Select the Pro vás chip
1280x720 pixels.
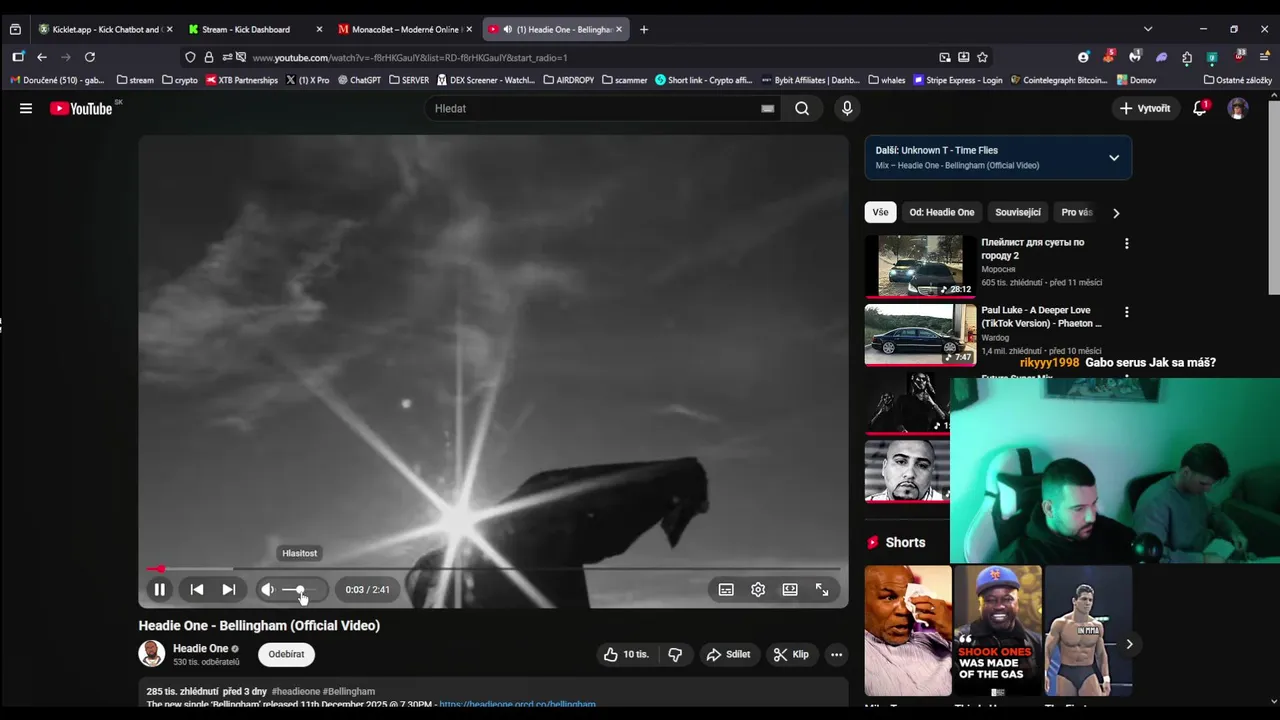click(1077, 212)
